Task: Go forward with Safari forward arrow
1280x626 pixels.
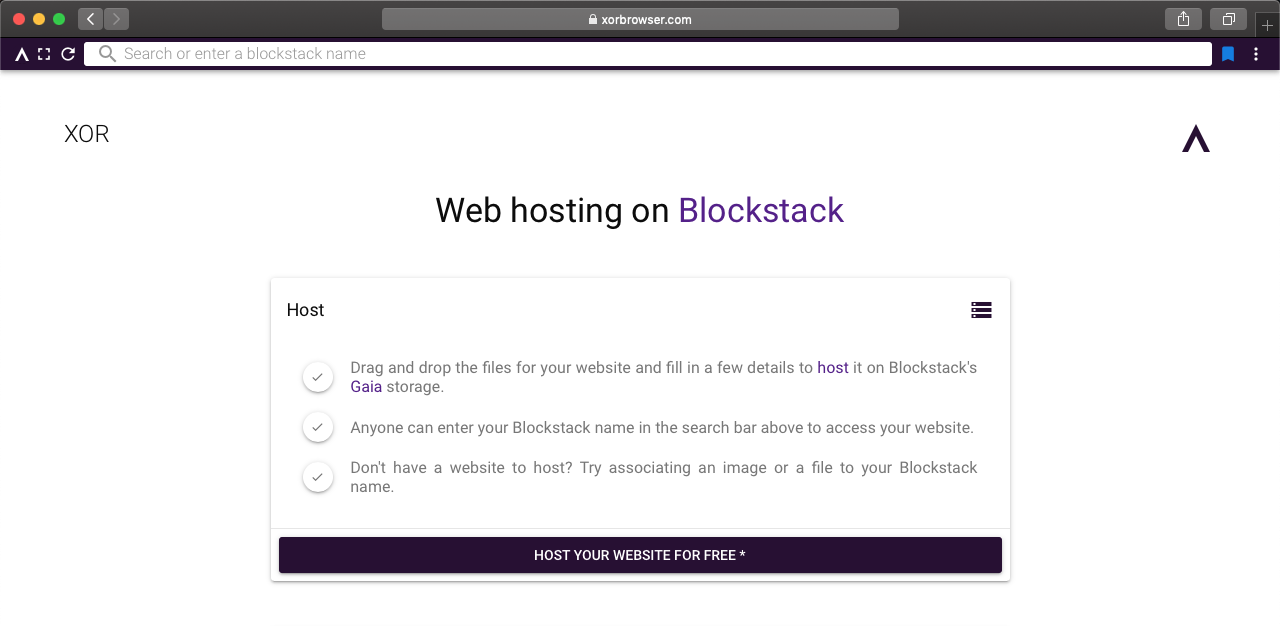Action: click(116, 19)
